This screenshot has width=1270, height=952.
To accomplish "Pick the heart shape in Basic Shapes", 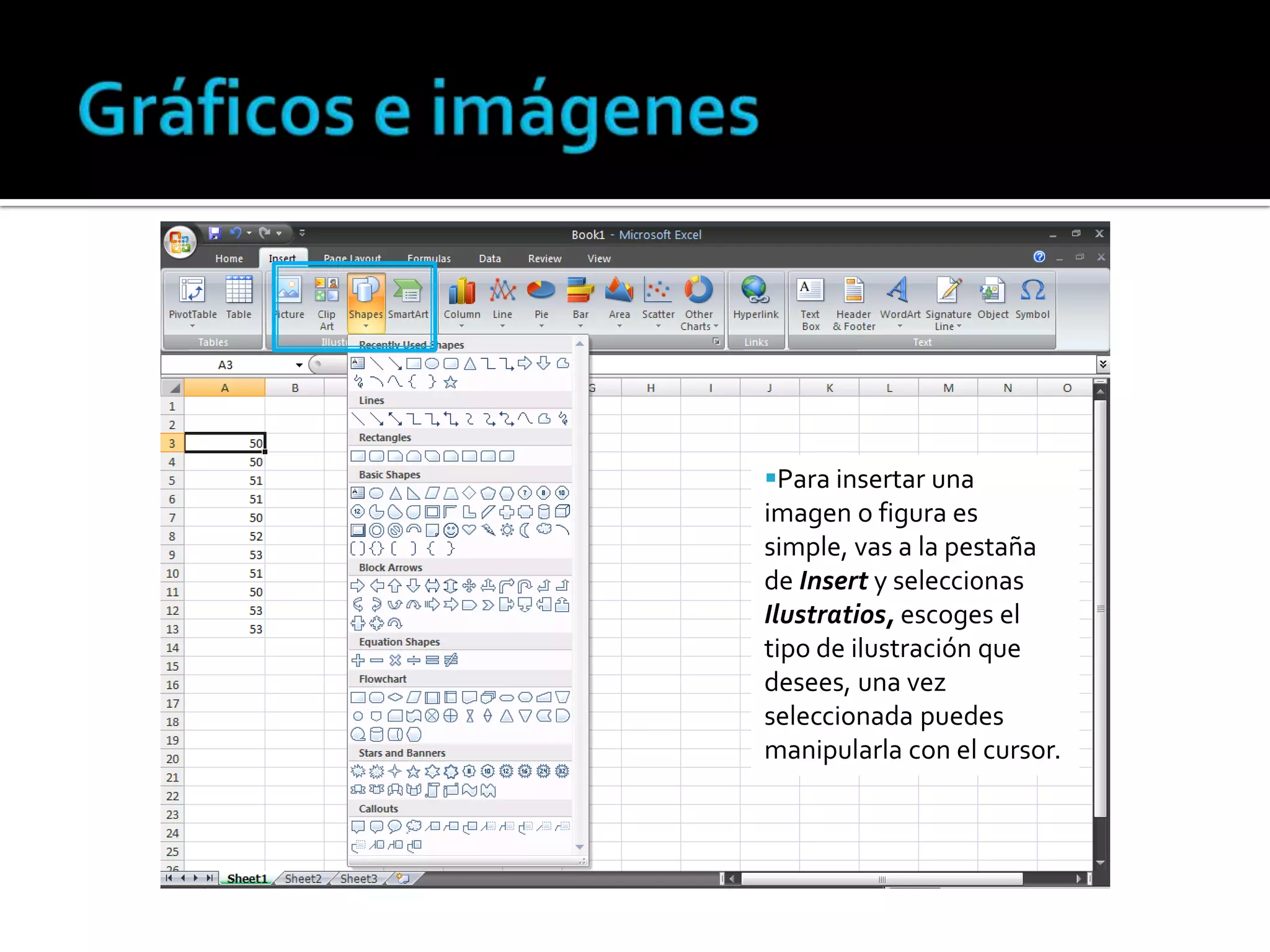I will [469, 530].
